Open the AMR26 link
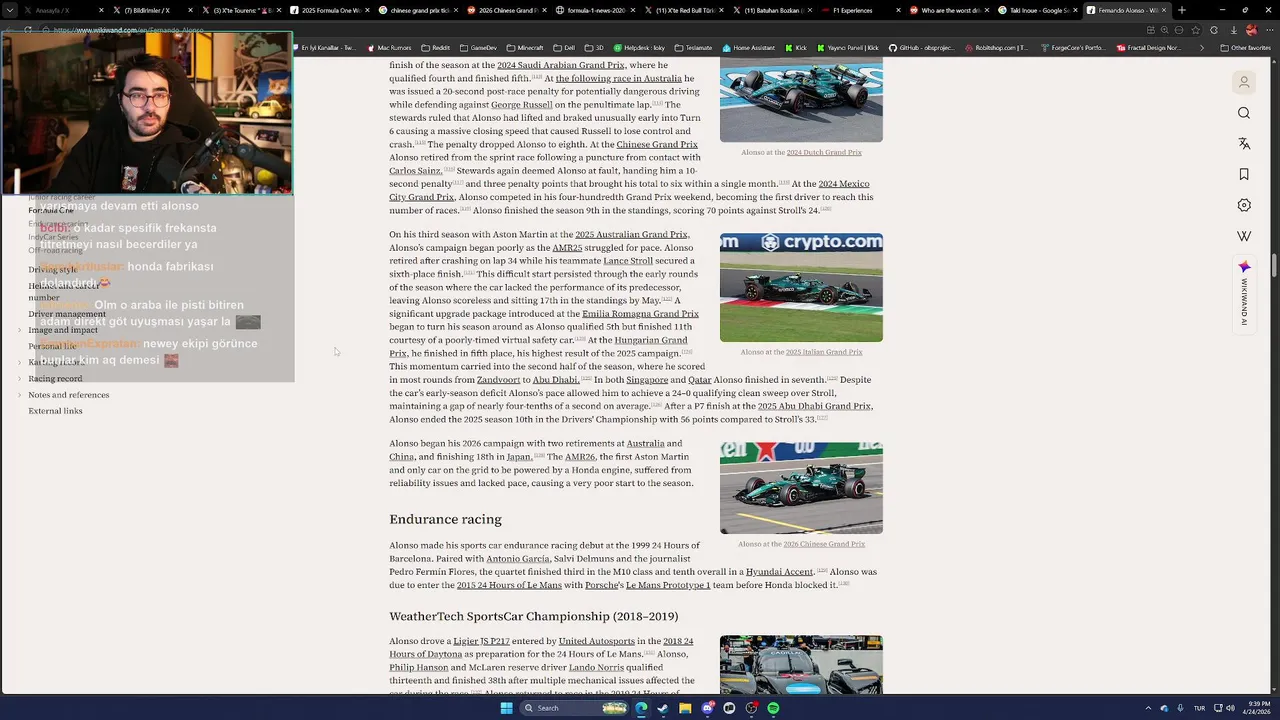Viewport: 1280px width, 720px height. 580,457
